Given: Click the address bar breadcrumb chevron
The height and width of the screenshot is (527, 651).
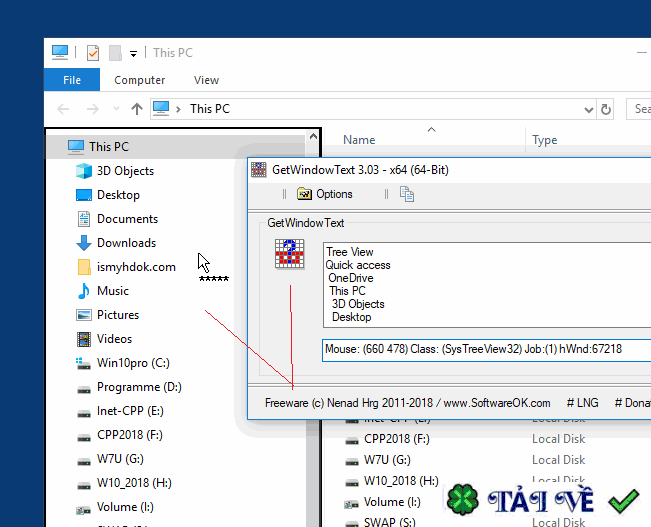Looking at the screenshot, I should coord(178,109).
